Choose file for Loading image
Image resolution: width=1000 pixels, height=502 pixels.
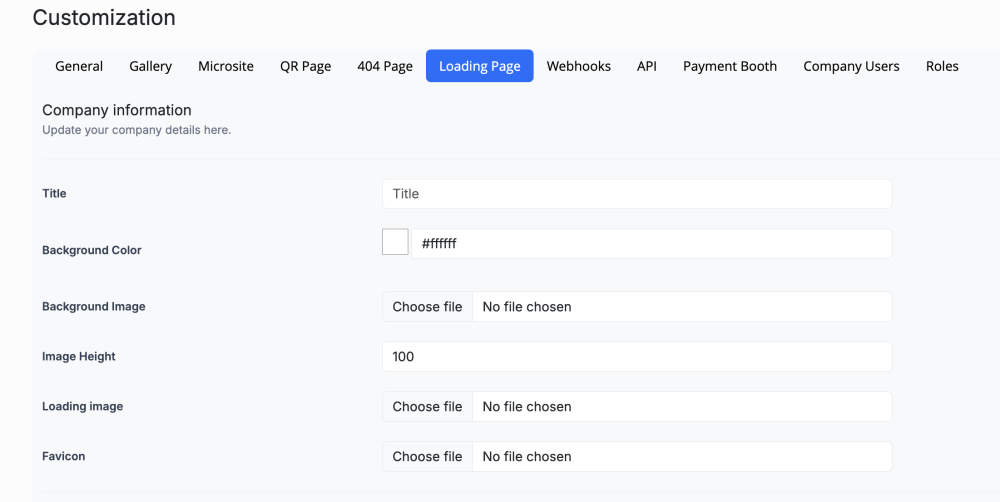click(427, 407)
